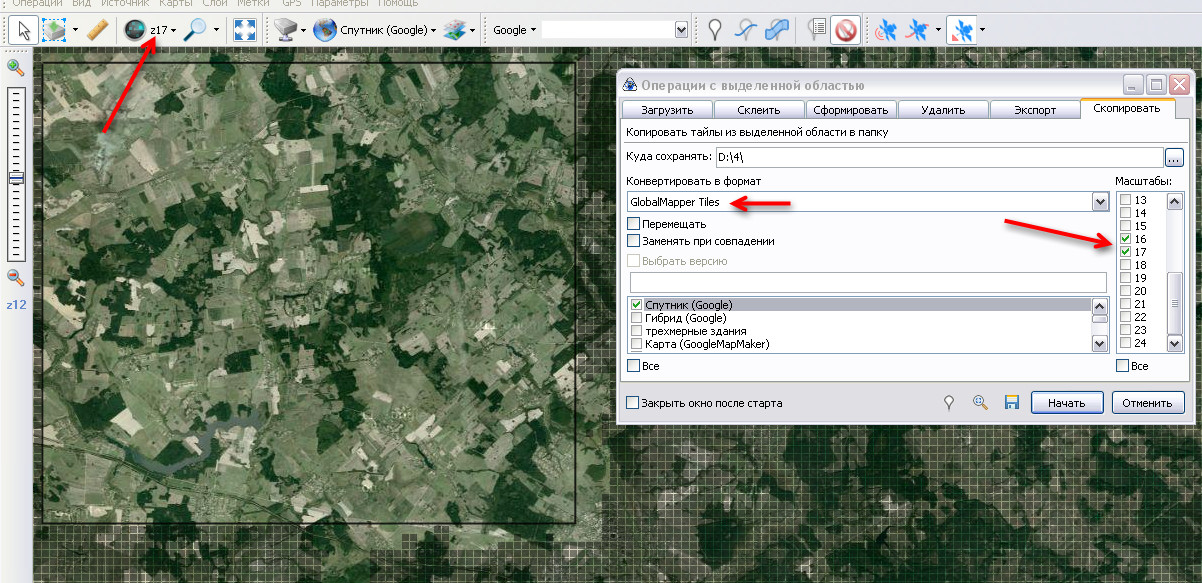The image size is (1202, 583).
Task: Select the ruler distance measurement tool
Action: coord(97,30)
